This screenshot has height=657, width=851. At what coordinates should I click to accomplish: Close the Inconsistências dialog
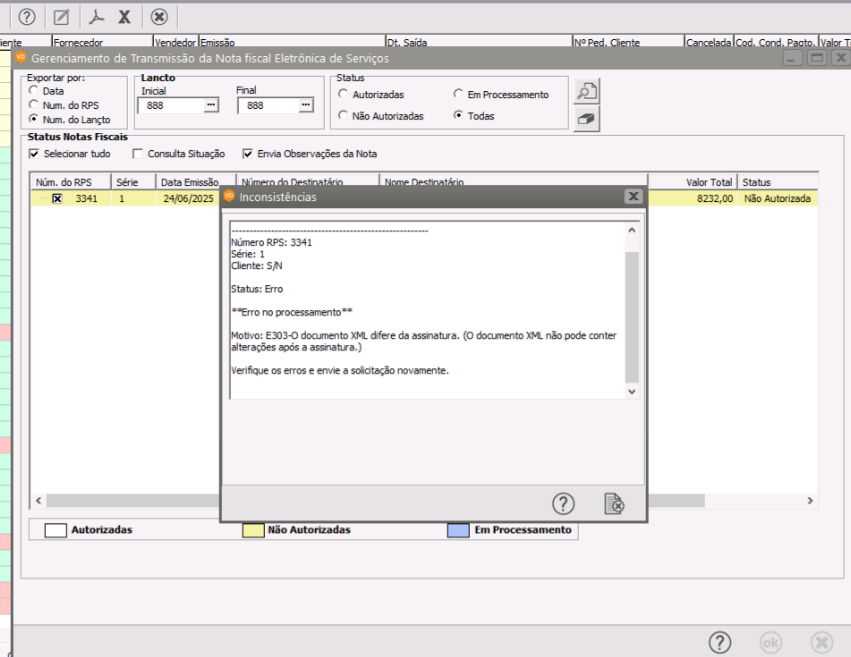click(632, 197)
